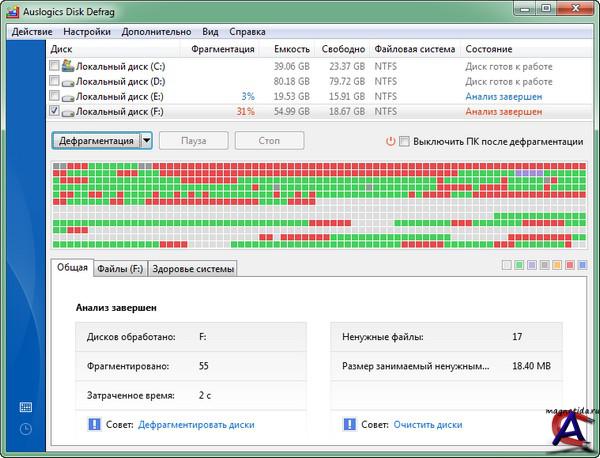Image resolution: width=600 pixels, height=458 pixels.
Task: Click the info icon next to Дефрагментировать диски
Action: 94,425
